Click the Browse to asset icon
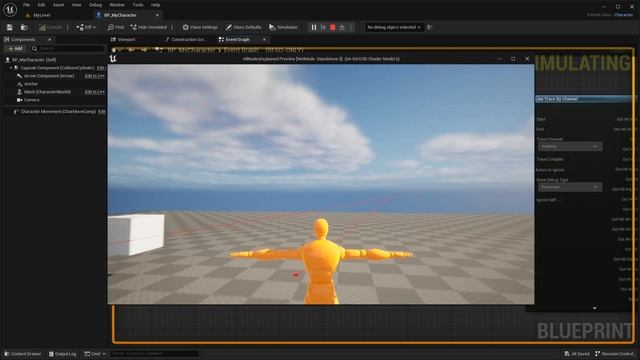 point(24,27)
